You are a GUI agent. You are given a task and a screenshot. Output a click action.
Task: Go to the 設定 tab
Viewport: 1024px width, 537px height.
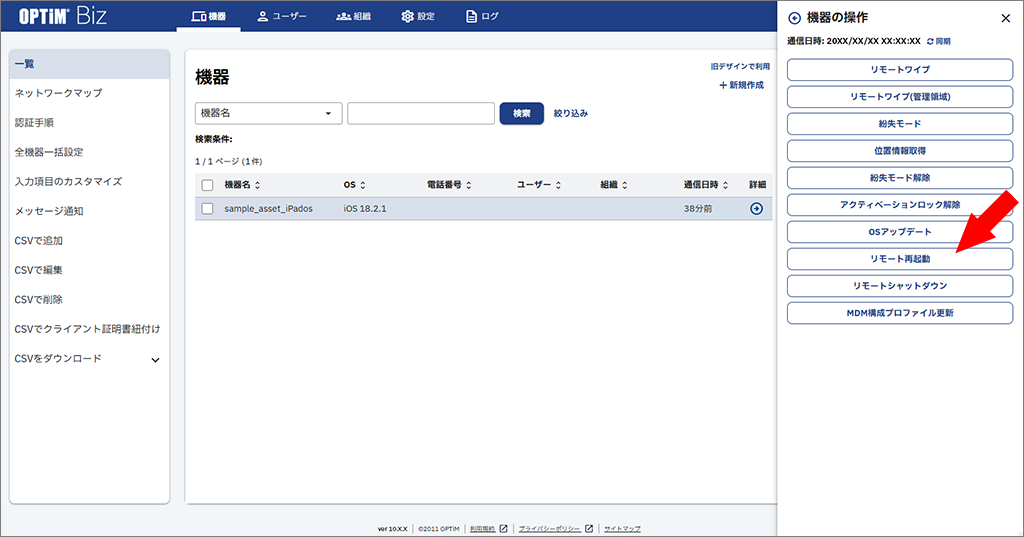click(418, 16)
